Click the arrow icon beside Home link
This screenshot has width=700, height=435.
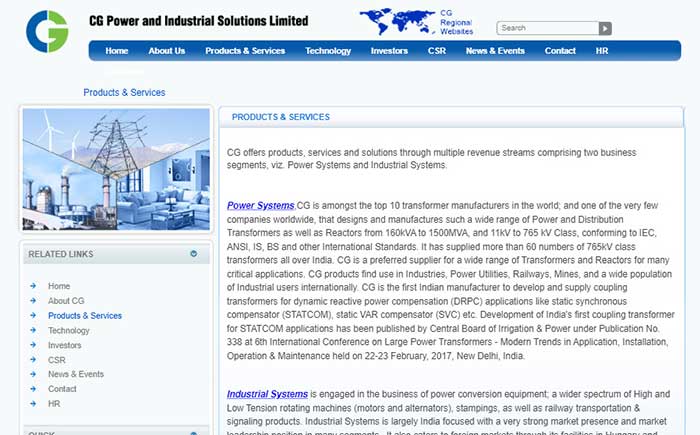[33, 286]
